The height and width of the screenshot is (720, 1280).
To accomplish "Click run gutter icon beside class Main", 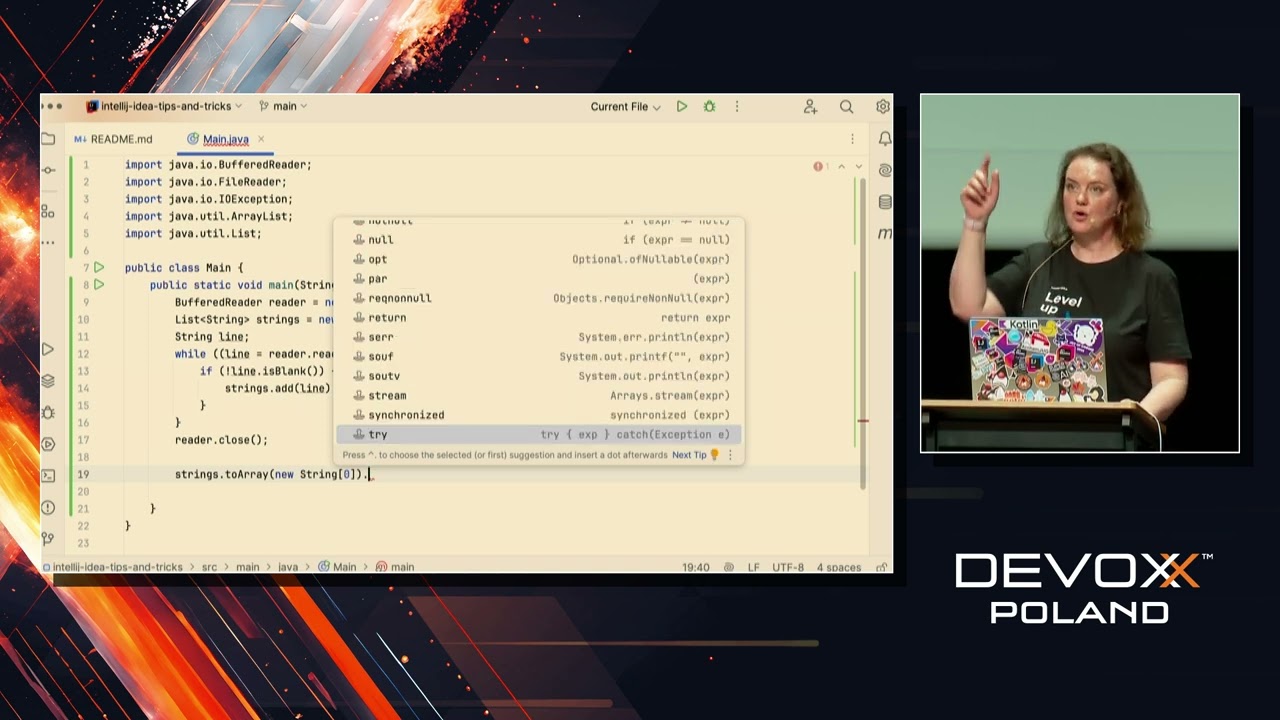I will (x=99, y=268).
